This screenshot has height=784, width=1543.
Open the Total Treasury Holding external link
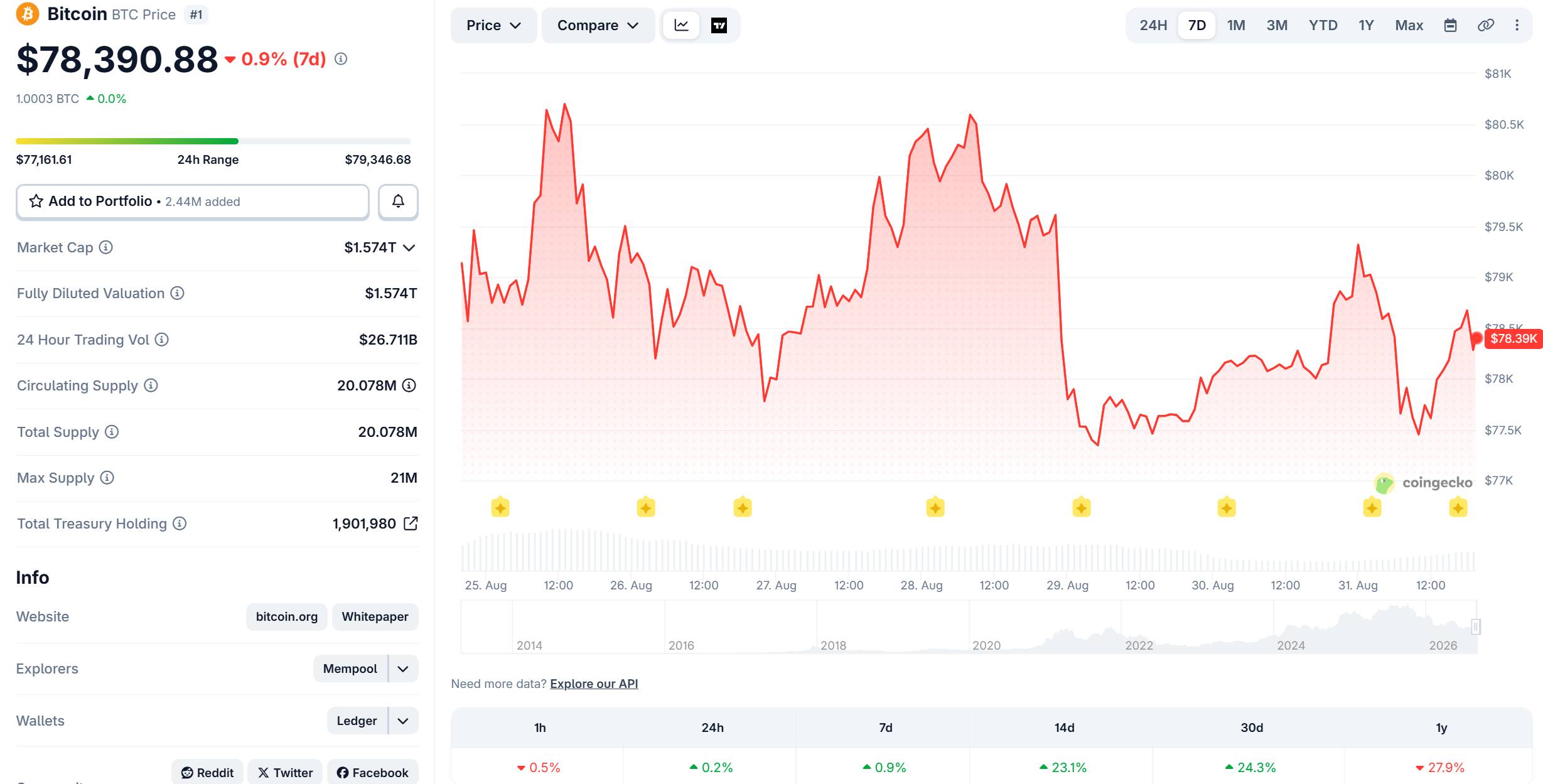(411, 524)
